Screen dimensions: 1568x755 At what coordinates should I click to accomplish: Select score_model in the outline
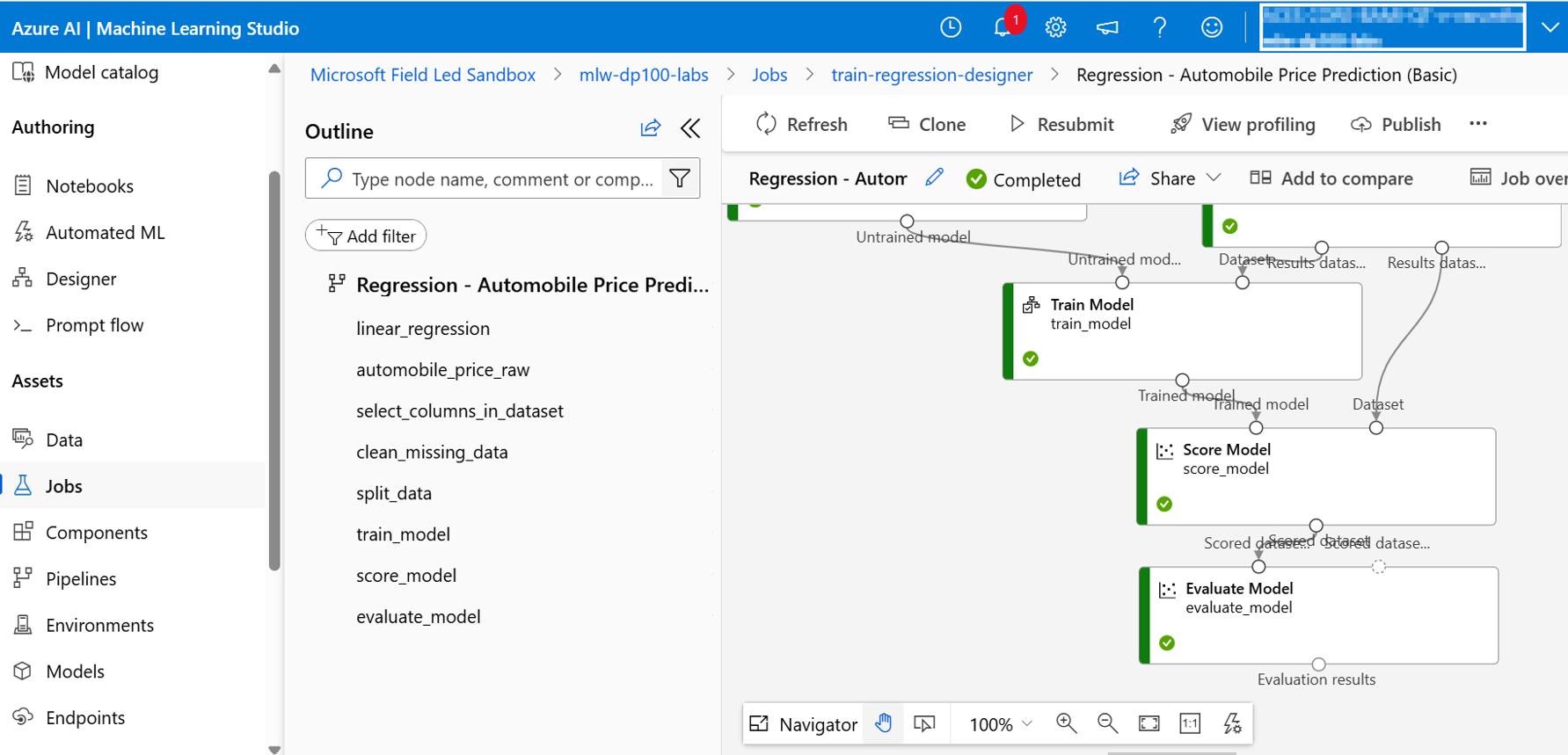tap(406, 576)
